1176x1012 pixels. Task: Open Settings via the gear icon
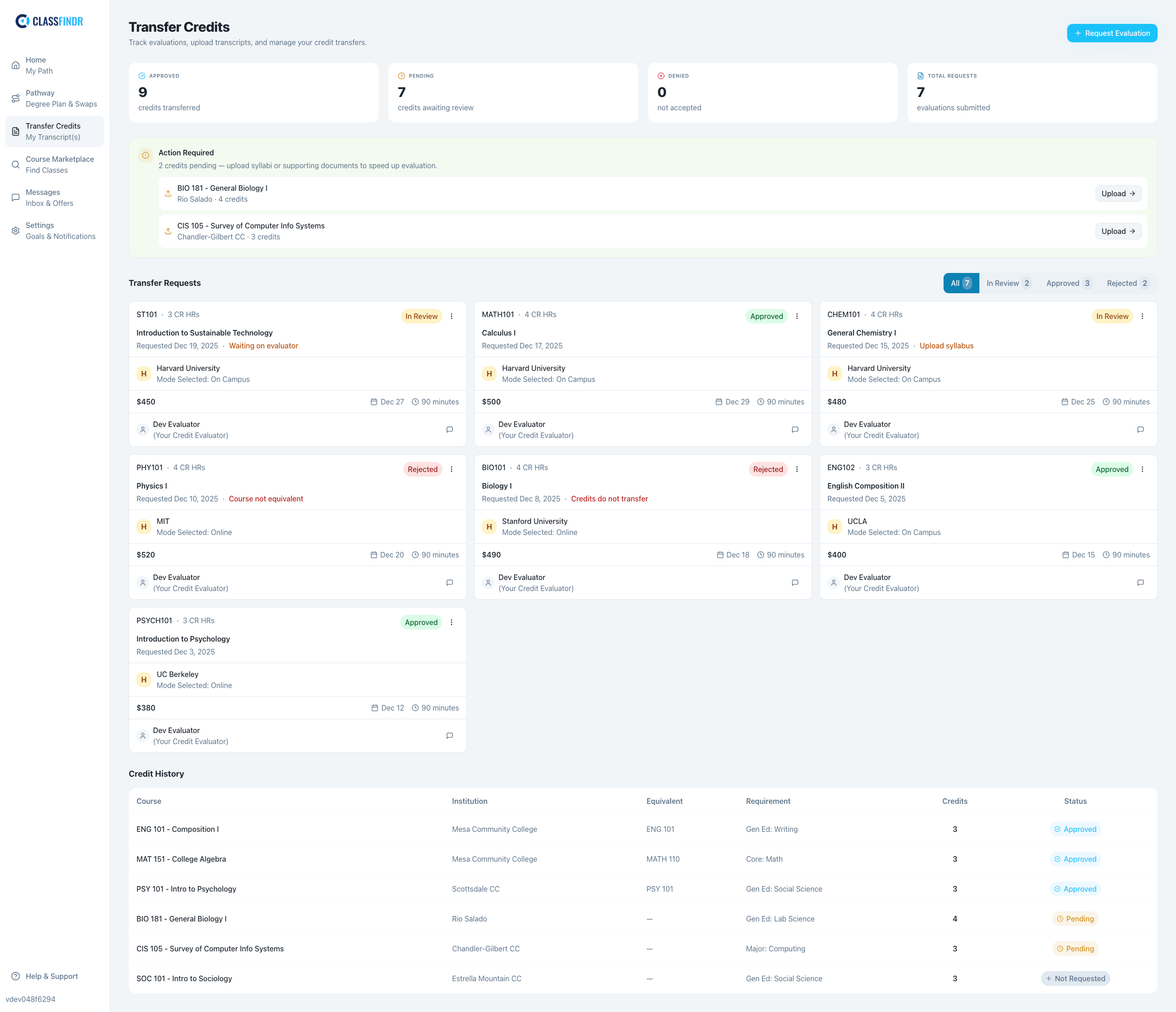tap(15, 230)
